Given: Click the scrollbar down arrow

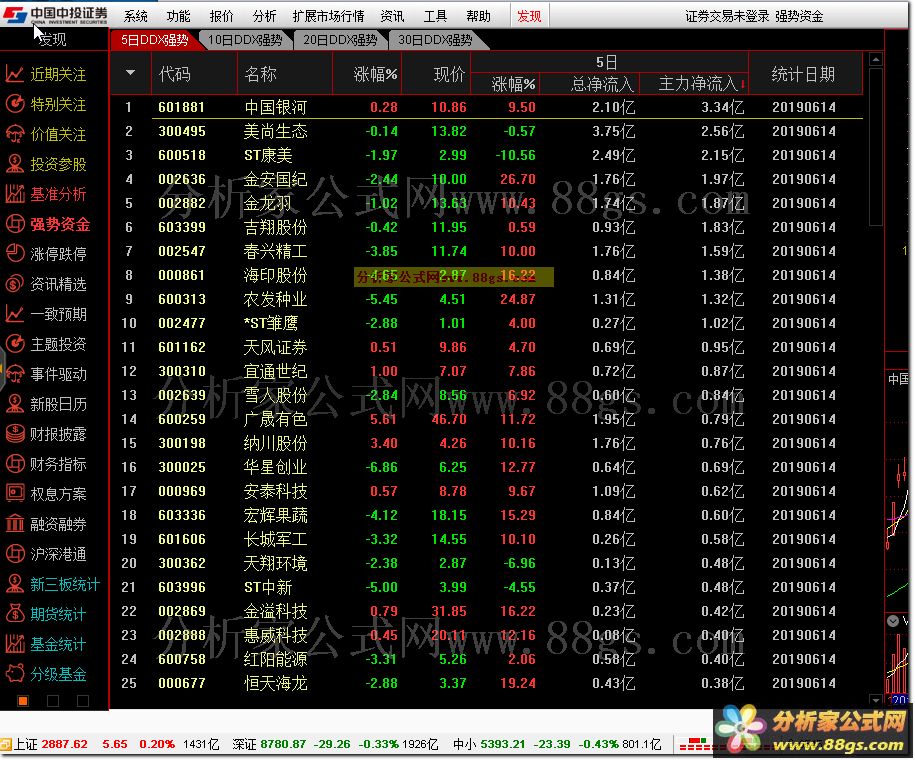Looking at the screenshot, I should point(875,699).
